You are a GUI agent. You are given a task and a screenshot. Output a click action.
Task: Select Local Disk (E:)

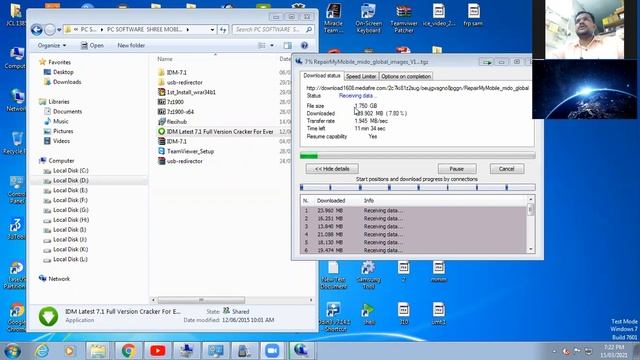coord(71,190)
